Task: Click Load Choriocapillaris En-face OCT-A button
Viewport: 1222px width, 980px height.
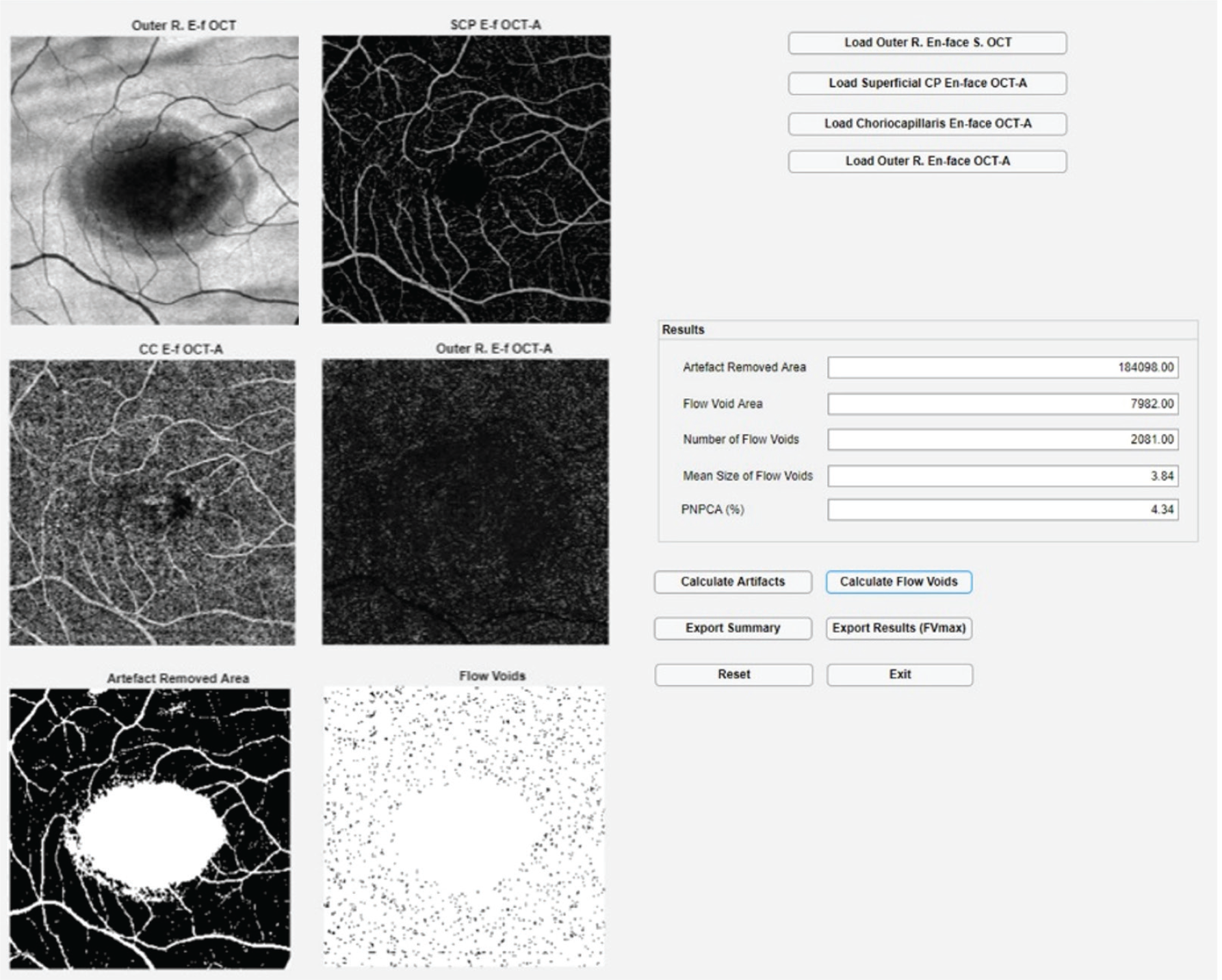Action: pyautogui.click(x=927, y=123)
